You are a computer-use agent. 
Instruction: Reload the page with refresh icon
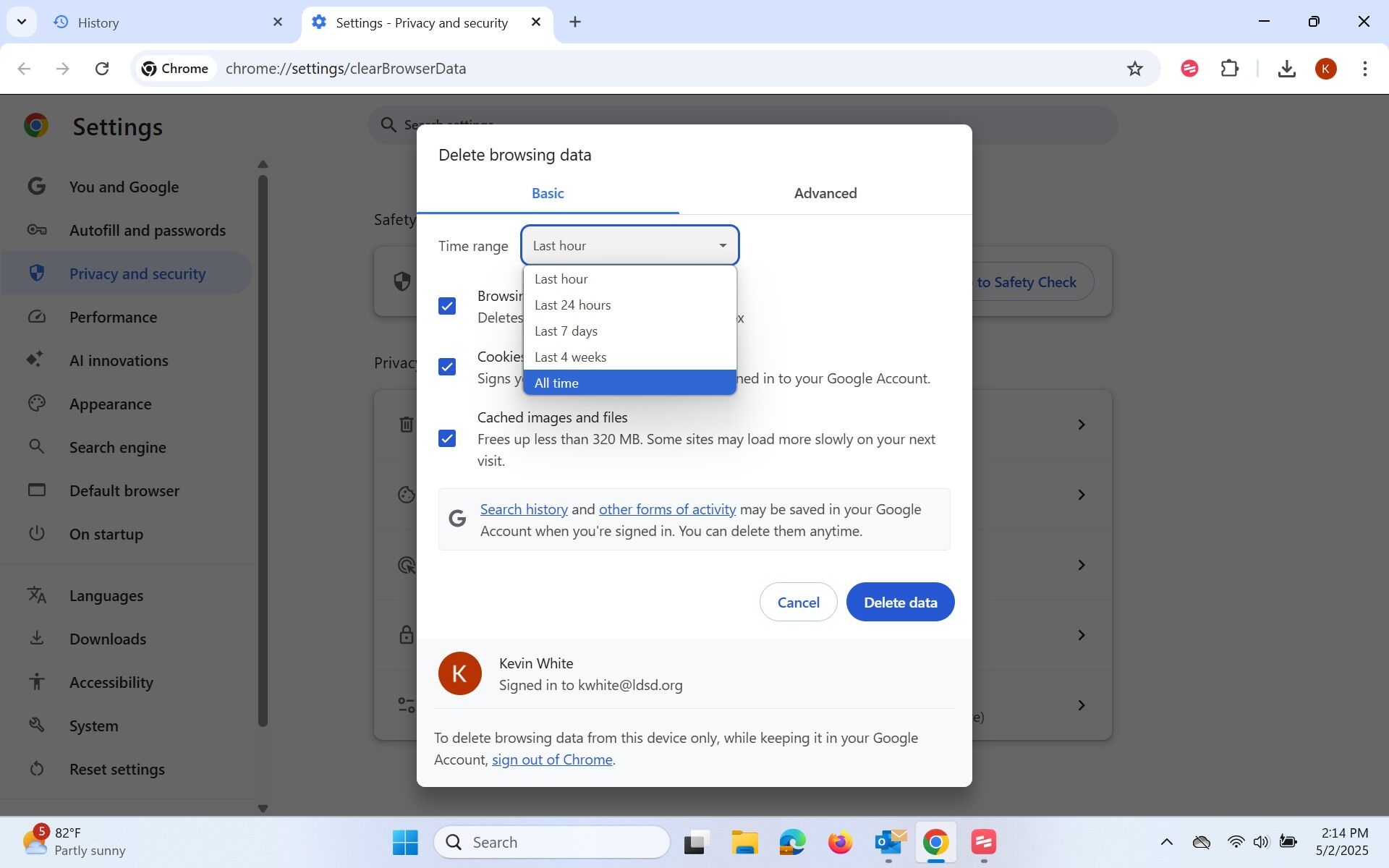(102, 69)
